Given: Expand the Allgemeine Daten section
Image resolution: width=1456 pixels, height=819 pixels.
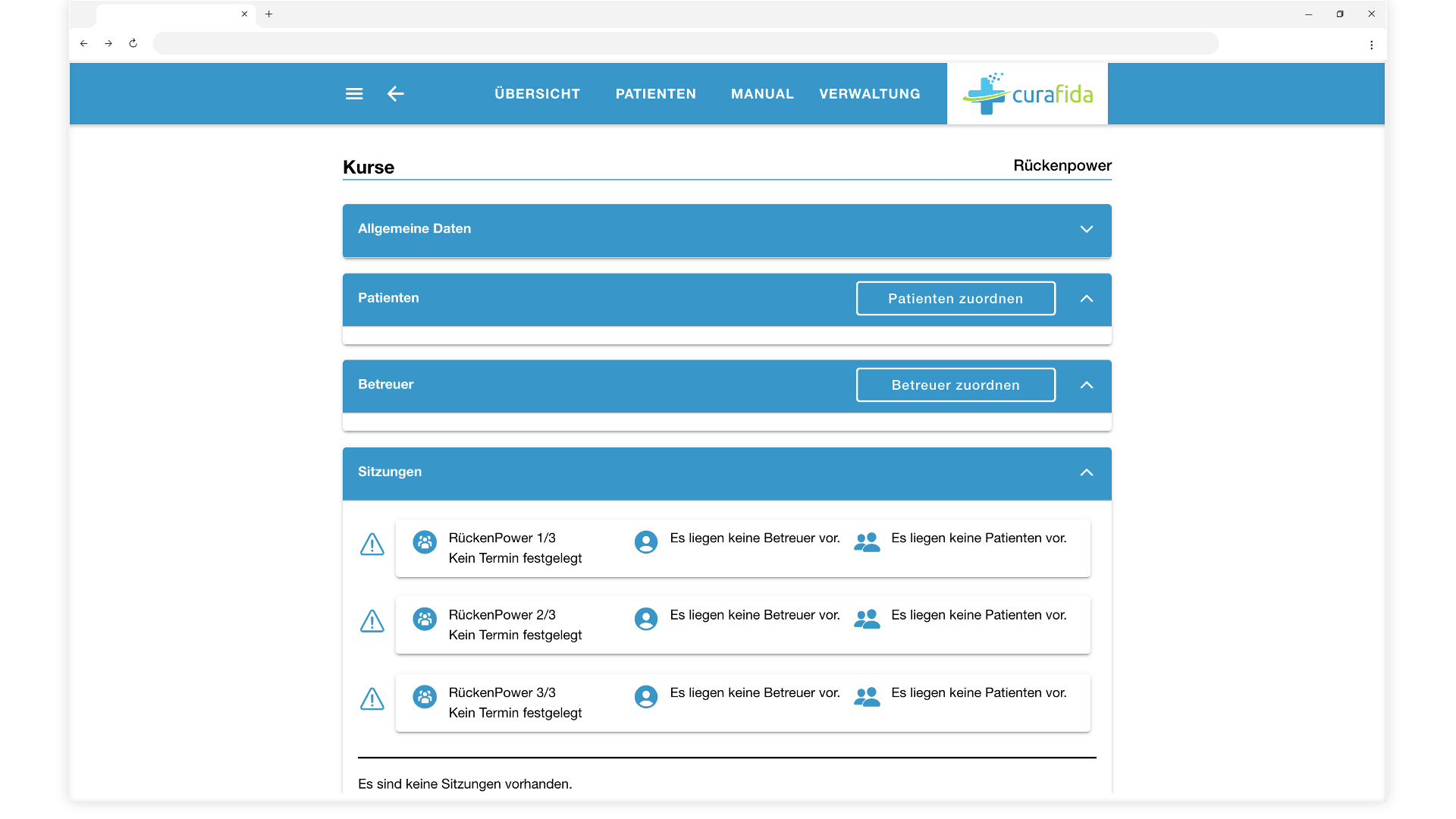Looking at the screenshot, I should point(1086,229).
